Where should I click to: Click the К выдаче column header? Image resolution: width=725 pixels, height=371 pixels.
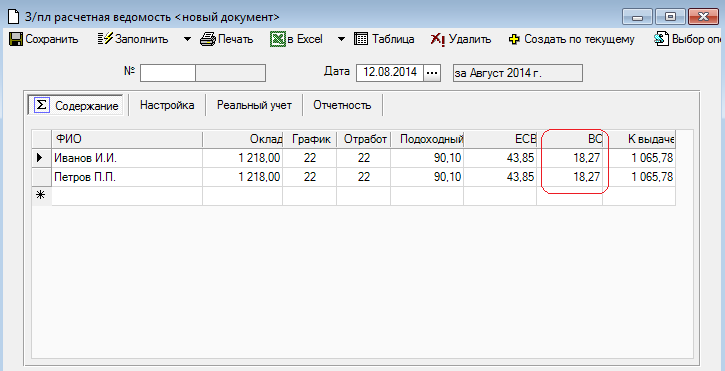pyautogui.click(x=639, y=139)
